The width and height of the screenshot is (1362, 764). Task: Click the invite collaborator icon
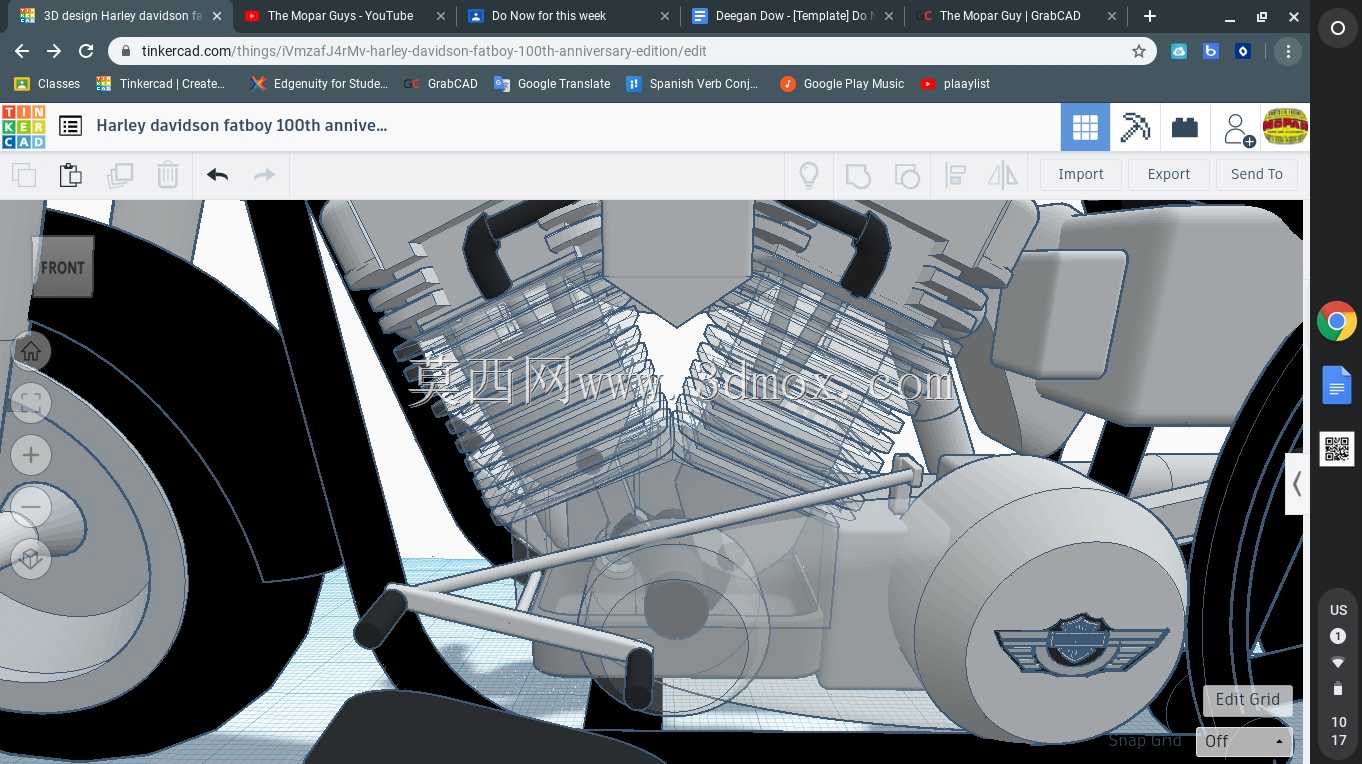coord(1238,128)
